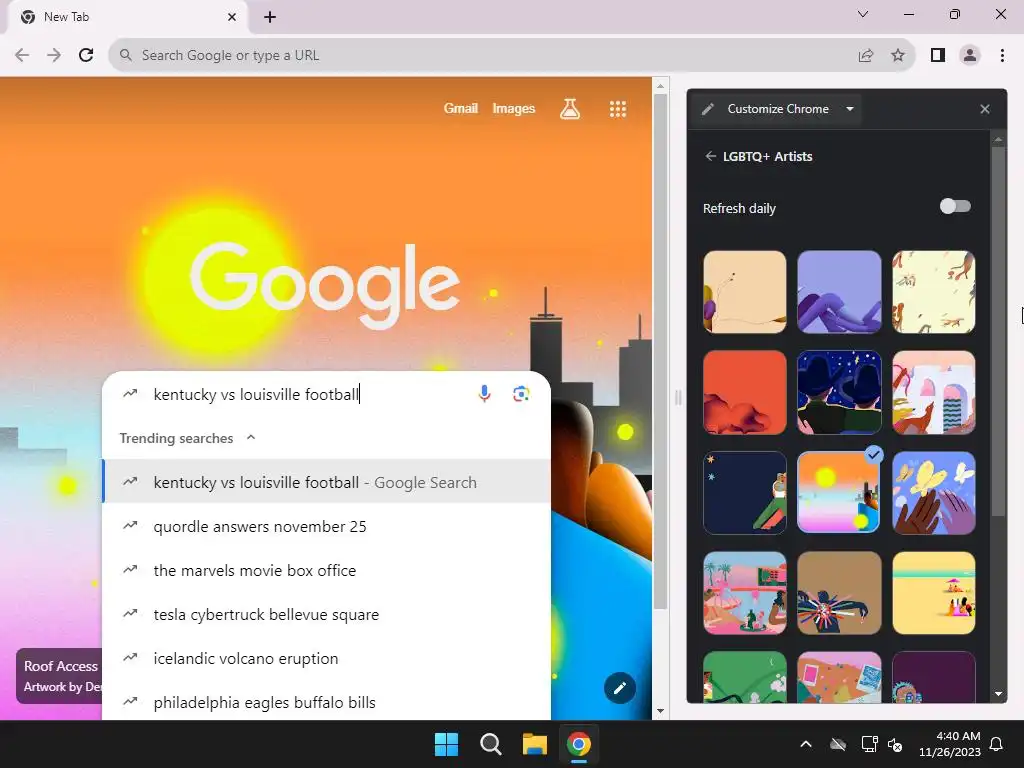Viewport: 1024px width, 768px height.
Task: Click the selected orange sunset theme
Action: [x=839, y=493]
